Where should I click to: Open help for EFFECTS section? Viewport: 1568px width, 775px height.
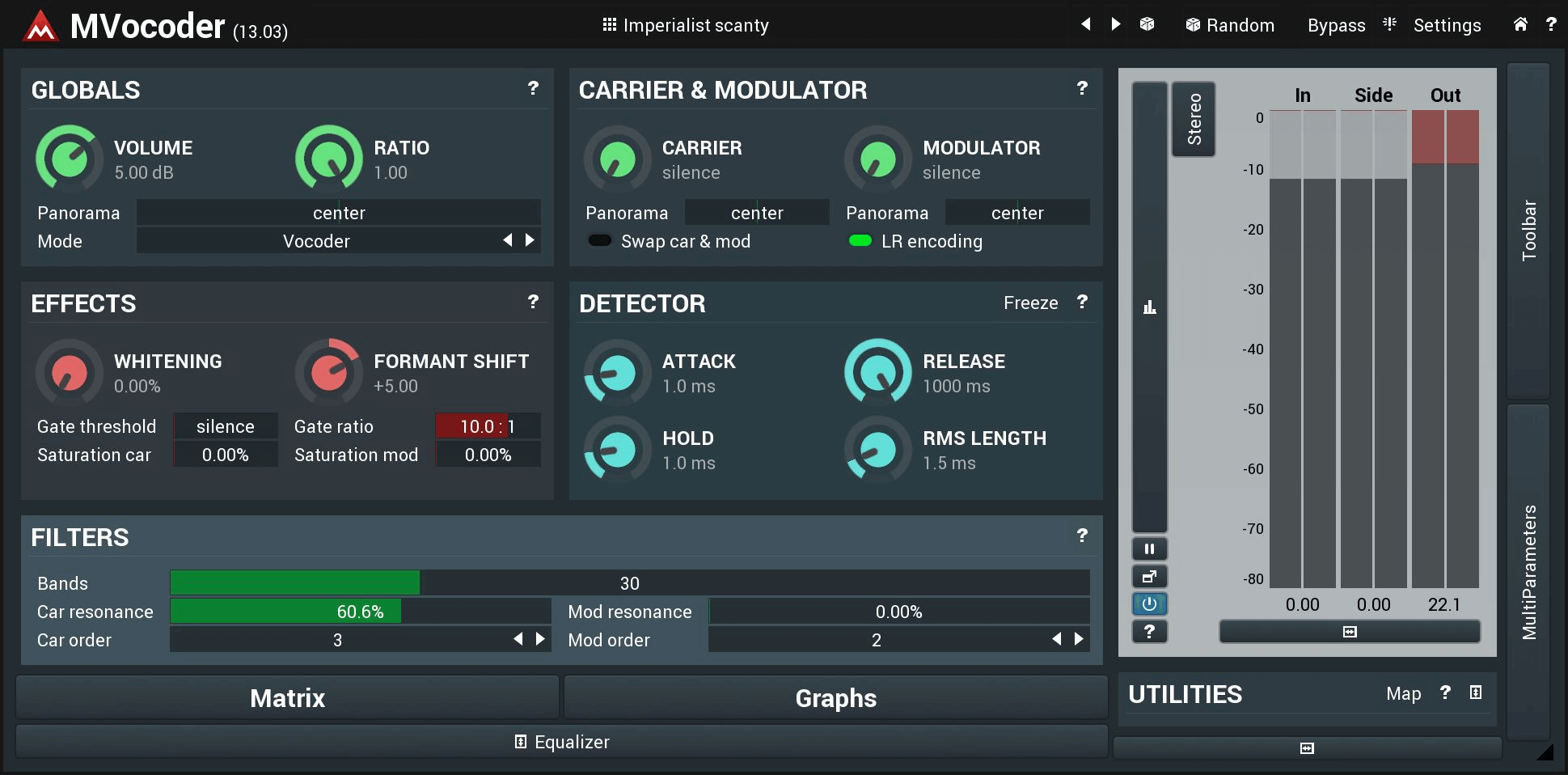click(x=533, y=302)
